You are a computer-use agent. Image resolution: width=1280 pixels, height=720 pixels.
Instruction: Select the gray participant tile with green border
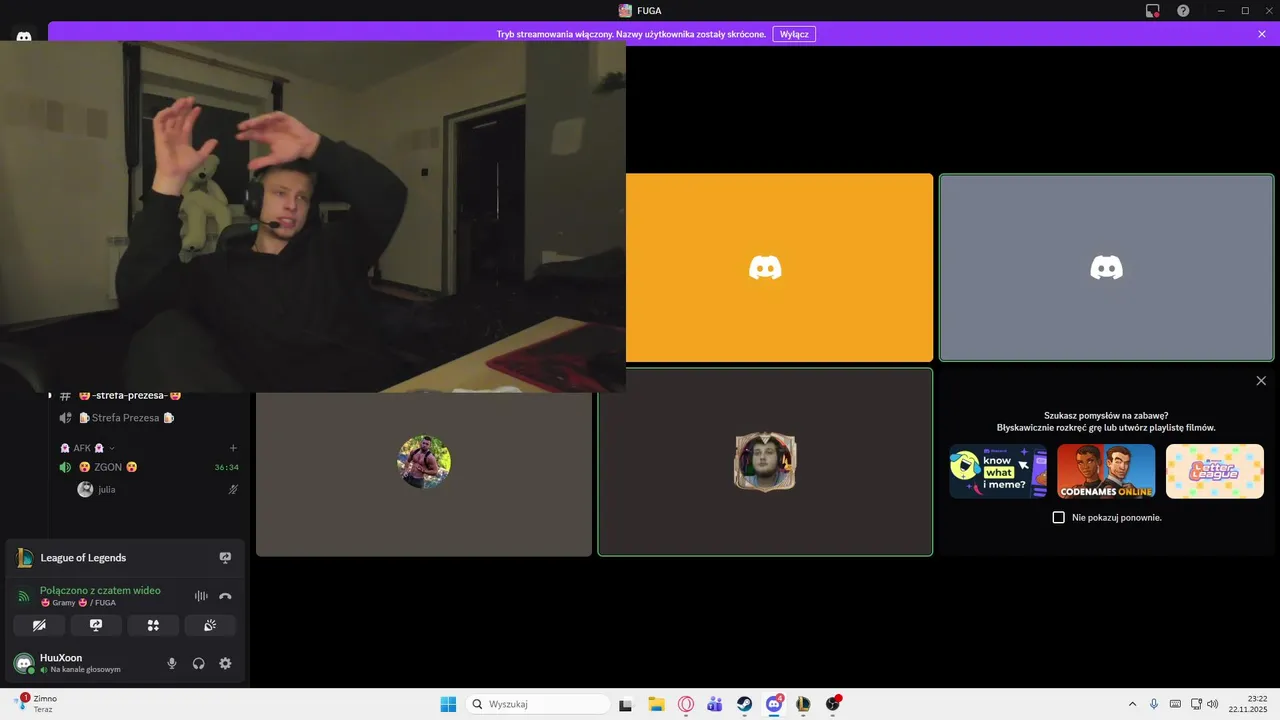(x=1106, y=267)
